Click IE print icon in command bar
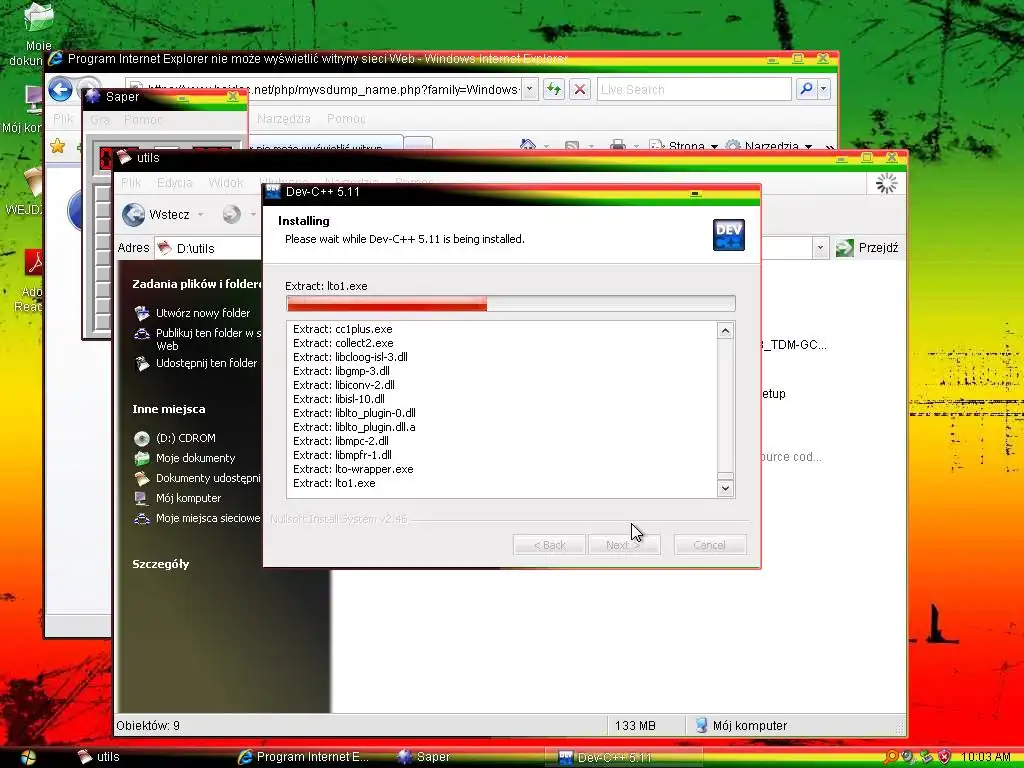Screen dimensions: 1024x768 [x=618, y=146]
